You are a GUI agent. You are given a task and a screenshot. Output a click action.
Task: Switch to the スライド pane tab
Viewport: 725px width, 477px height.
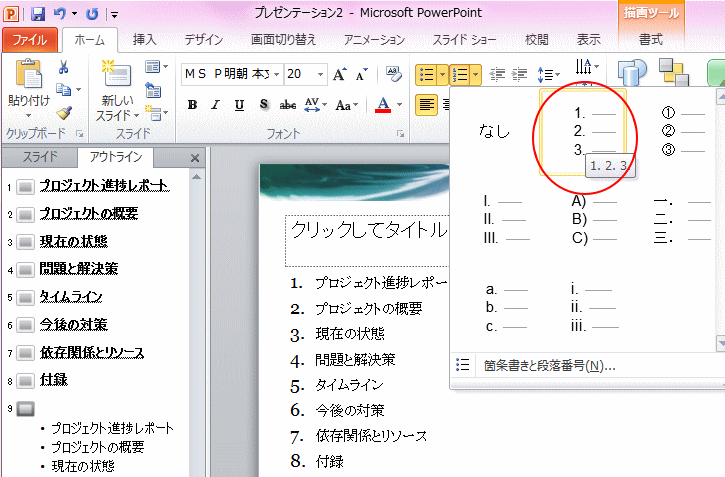pos(40,157)
